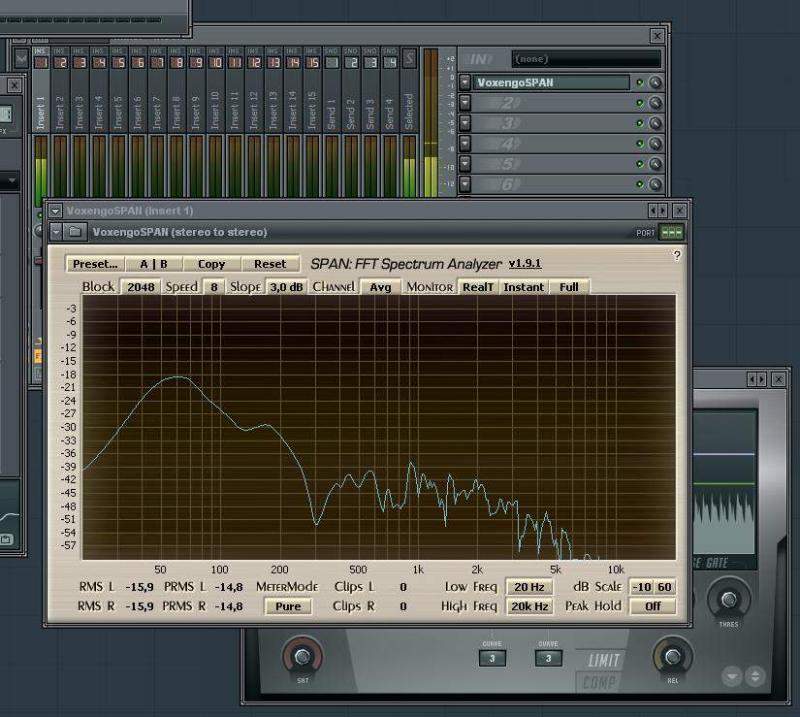Select the RealT monitor mode
This screenshot has width=800, height=717.
(x=477, y=287)
